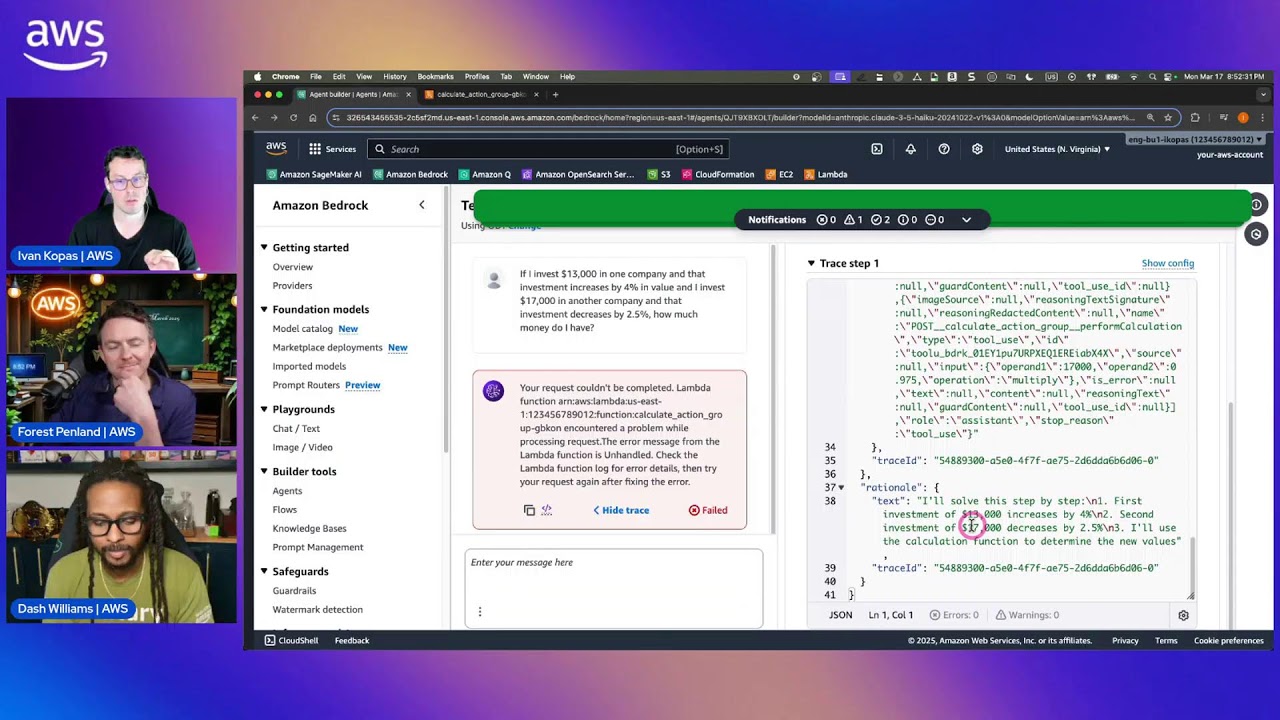
Task: Bookmark this page with the star icon
Action: pos(1168,117)
